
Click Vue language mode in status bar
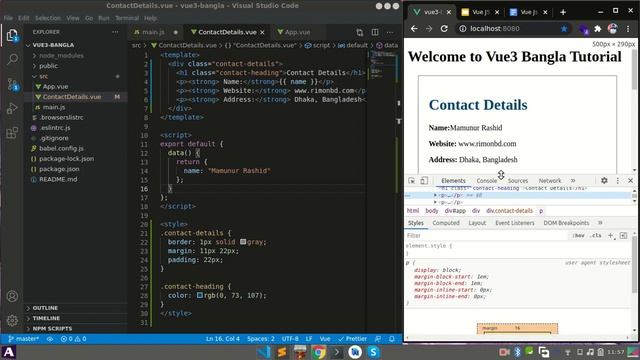[325, 339]
